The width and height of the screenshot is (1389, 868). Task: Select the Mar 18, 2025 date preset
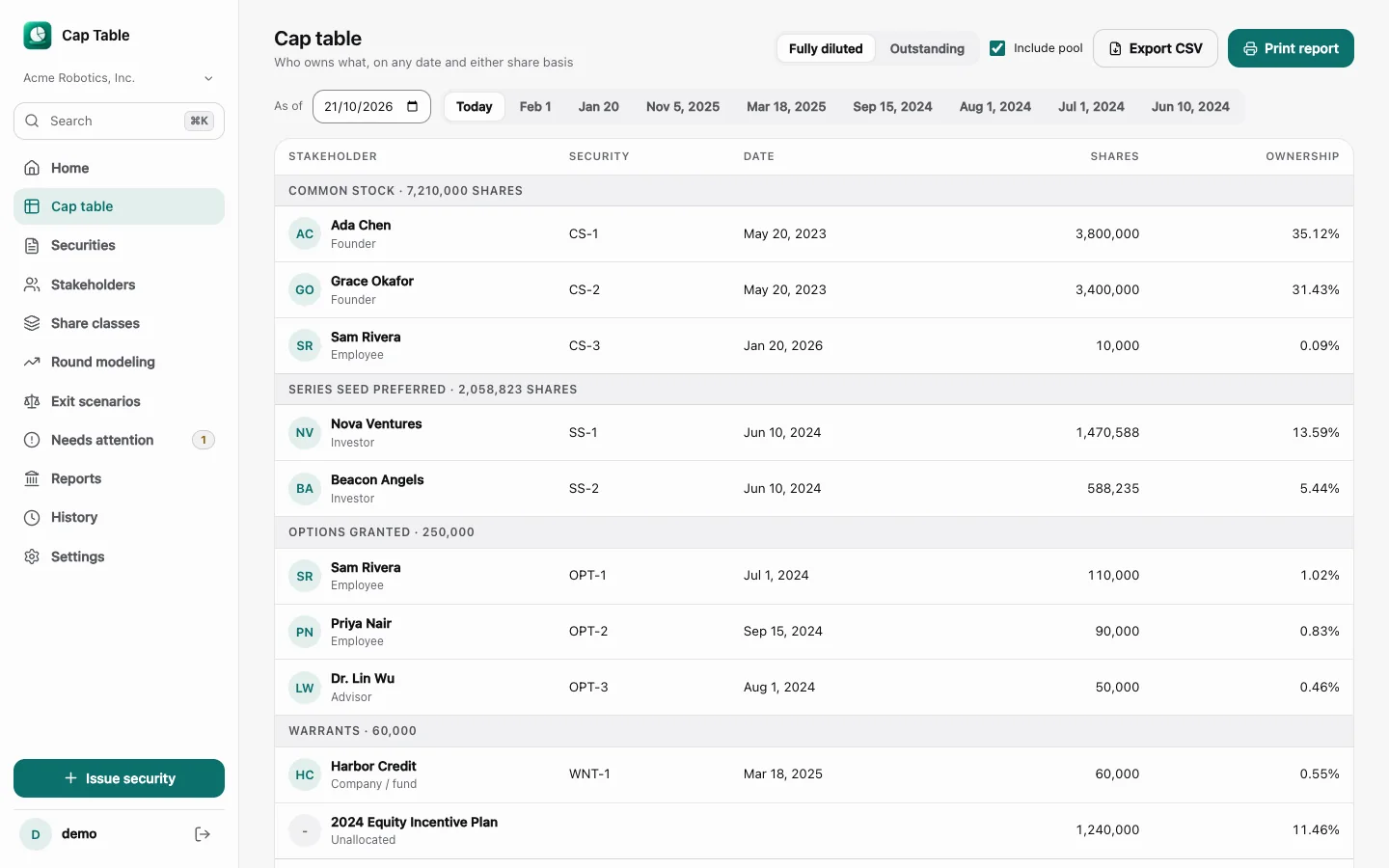(786, 106)
